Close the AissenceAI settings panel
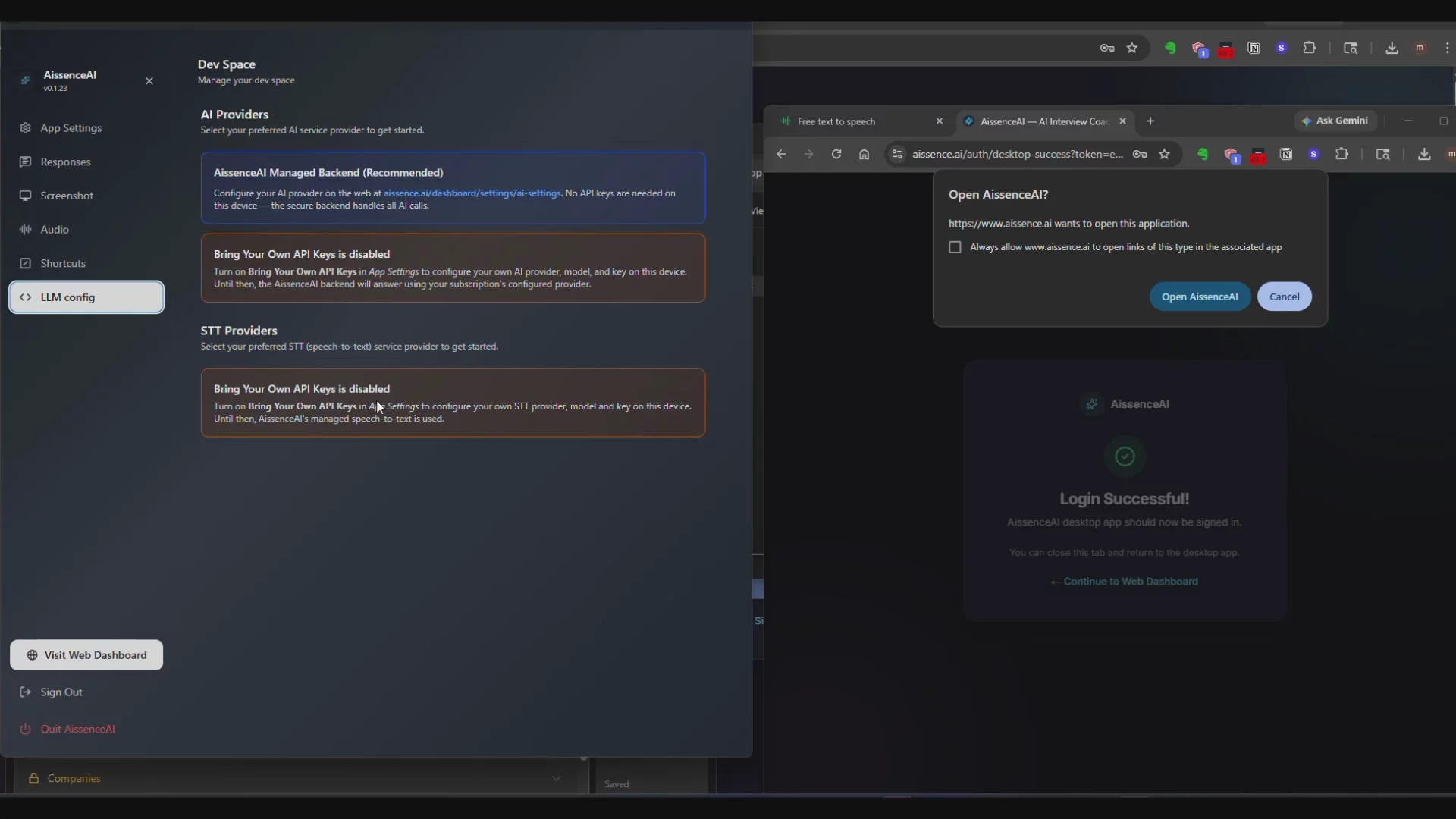 pos(149,81)
